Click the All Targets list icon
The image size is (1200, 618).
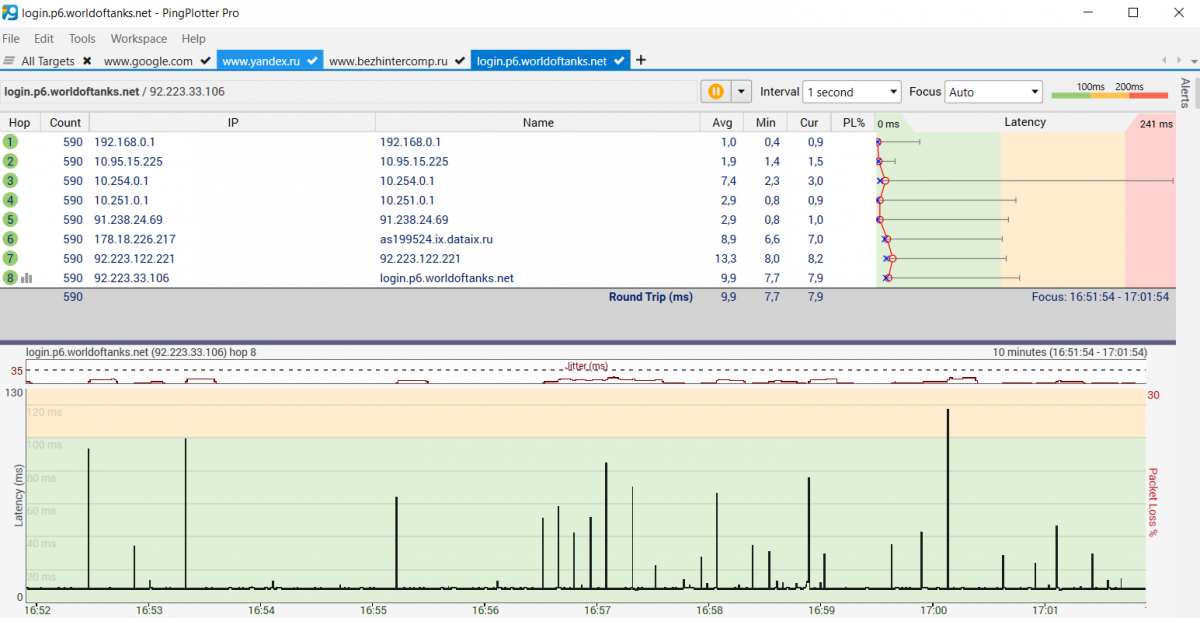[x=10, y=61]
